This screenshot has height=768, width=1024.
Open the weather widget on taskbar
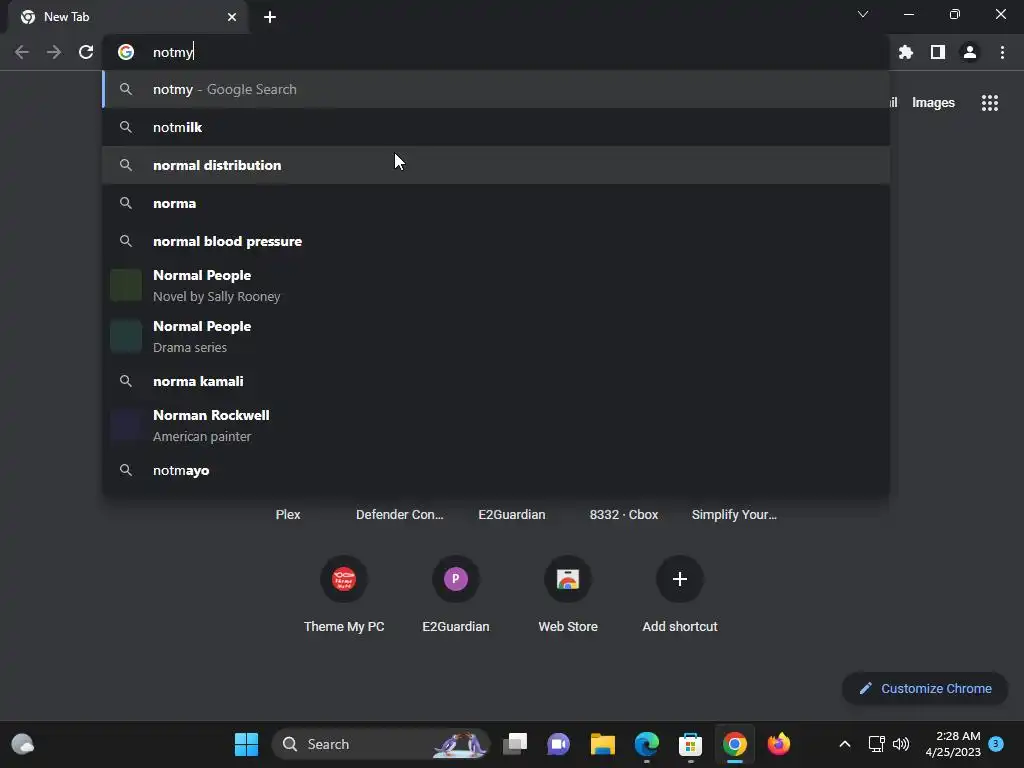pos(23,744)
